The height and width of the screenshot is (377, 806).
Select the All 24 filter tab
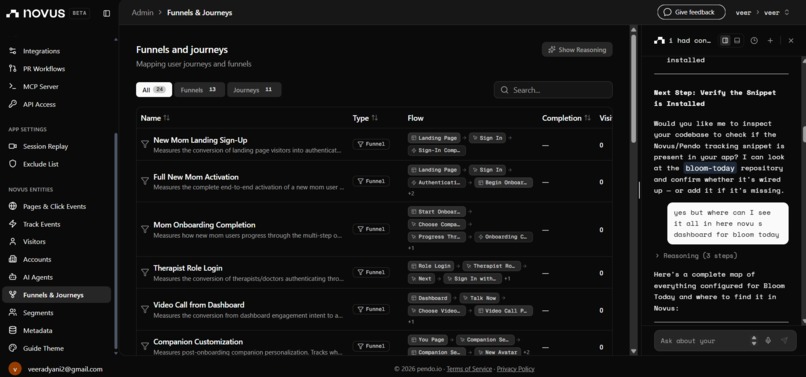[x=154, y=90]
